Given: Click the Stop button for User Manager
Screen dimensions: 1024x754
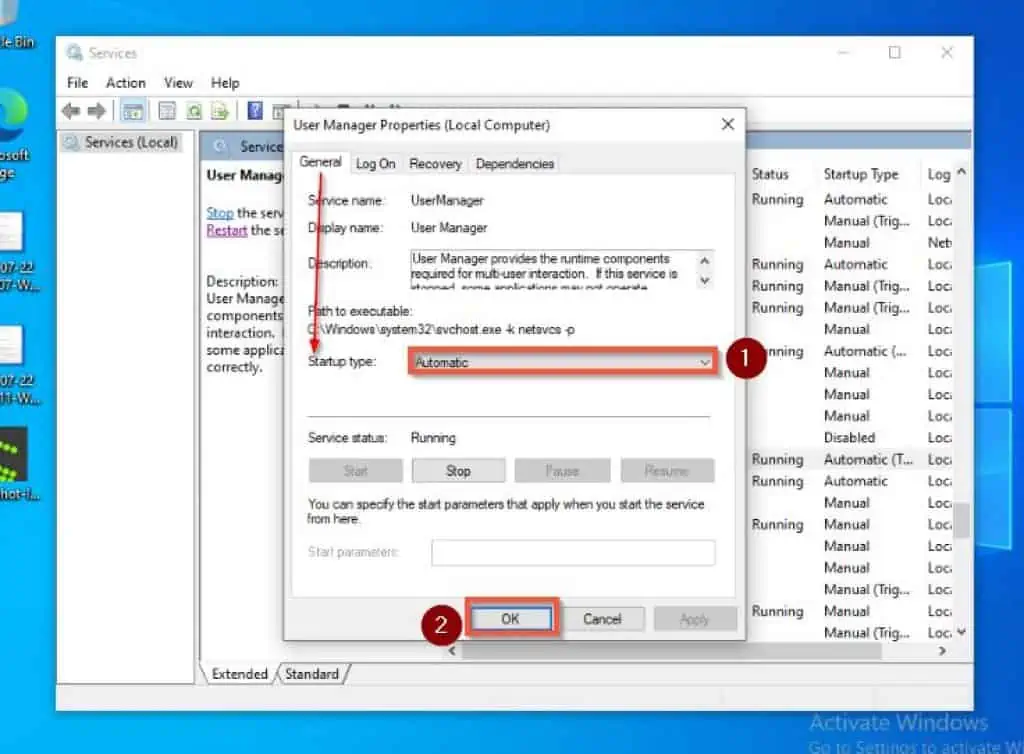Looking at the screenshot, I should (458, 470).
